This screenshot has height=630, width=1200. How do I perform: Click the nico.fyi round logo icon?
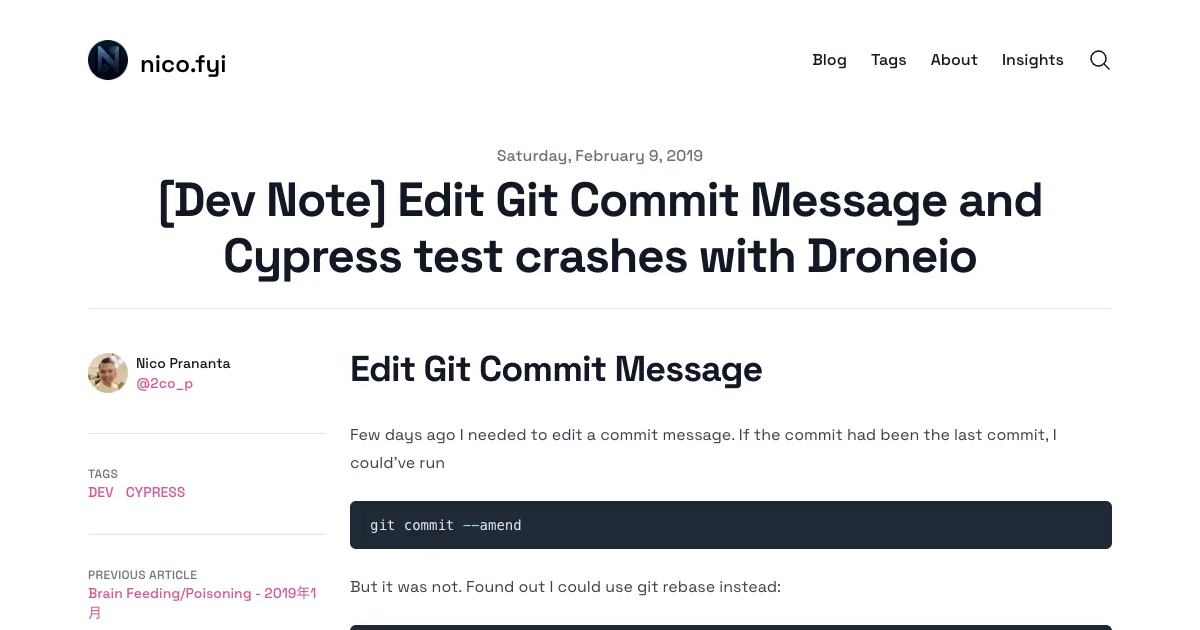(x=108, y=60)
